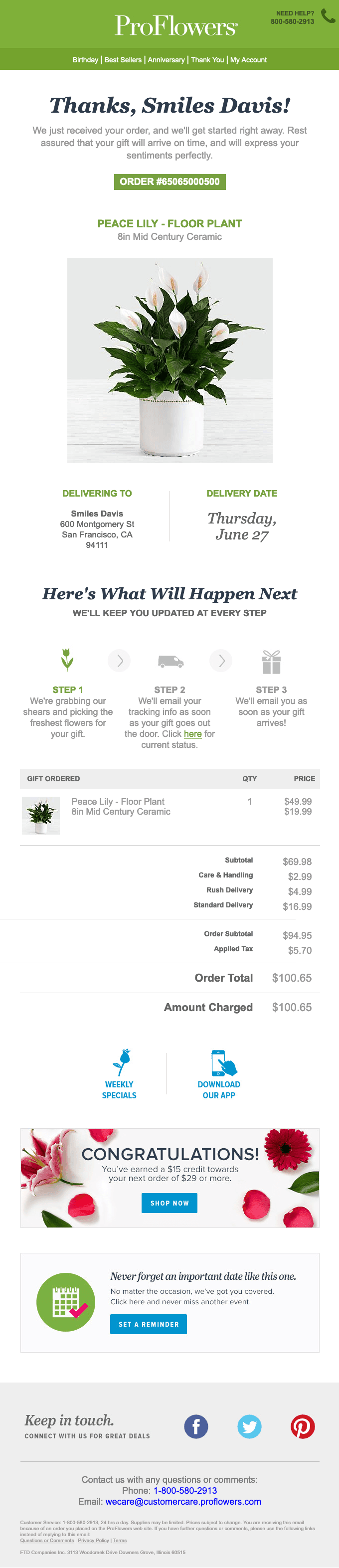Click the Step 3 gift box icon
The image size is (339, 1568).
pyautogui.click(x=271, y=662)
